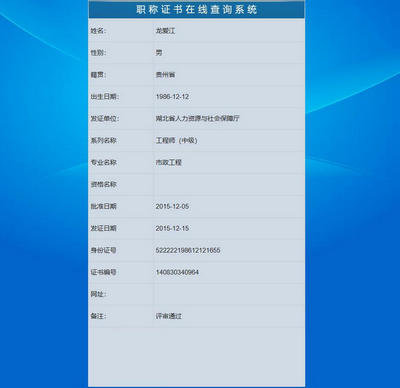Click the 工程师 (中级) value
The image size is (400, 388).
pyautogui.click(x=177, y=140)
